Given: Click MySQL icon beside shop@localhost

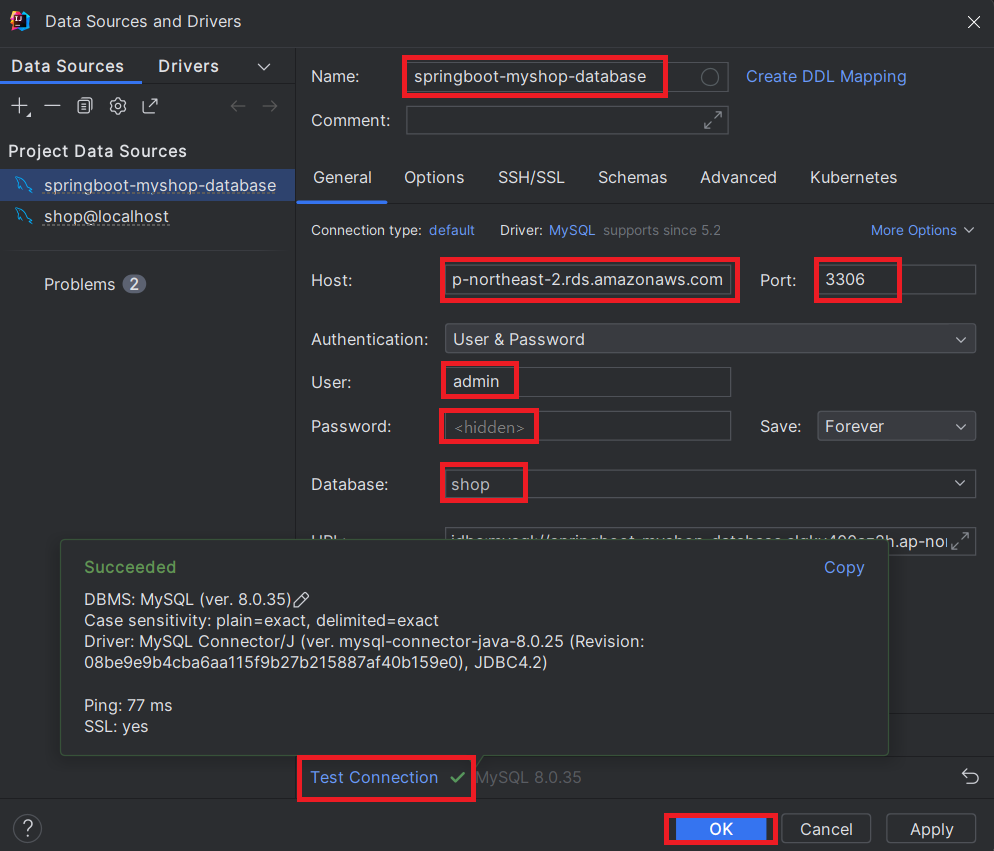Looking at the screenshot, I should pyautogui.click(x=24, y=216).
